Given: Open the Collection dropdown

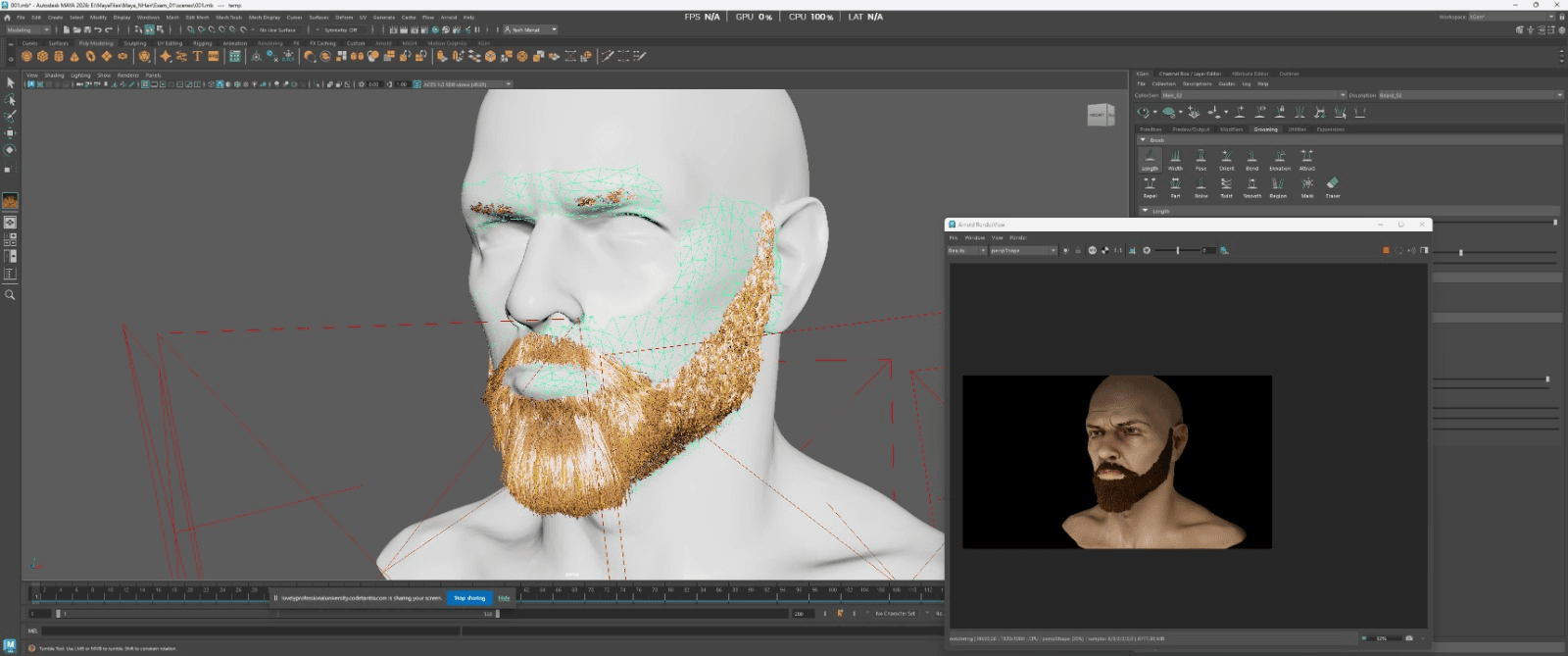Looking at the screenshot, I should tap(1253, 95).
